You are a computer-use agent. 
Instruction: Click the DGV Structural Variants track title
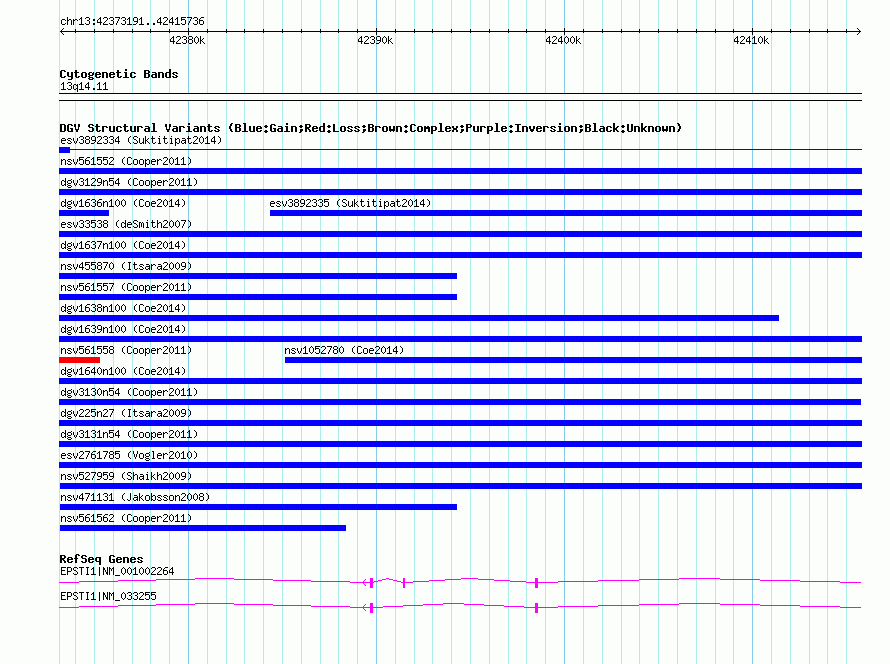[371, 128]
